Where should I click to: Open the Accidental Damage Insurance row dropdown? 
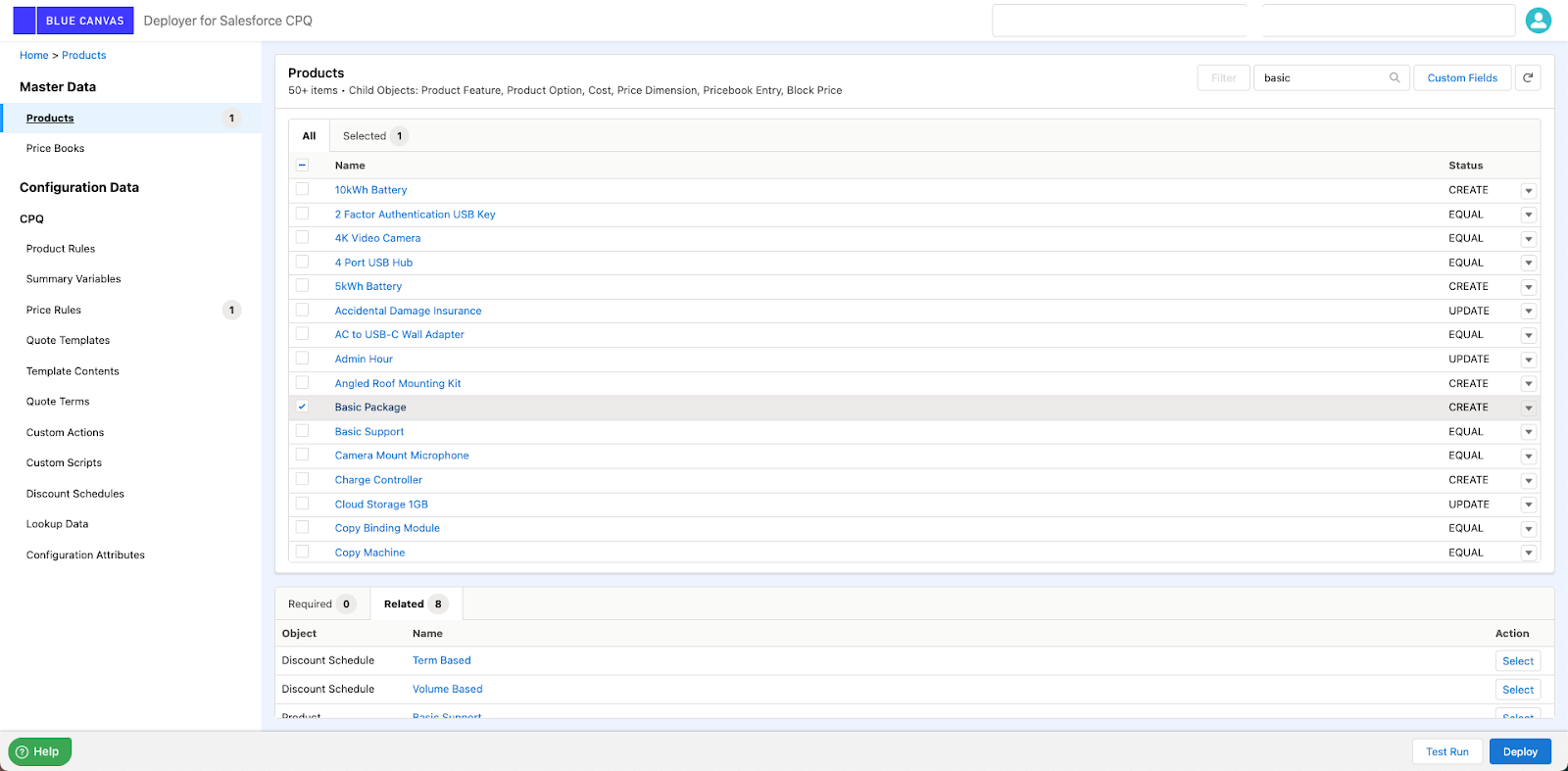pos(1528,311)
